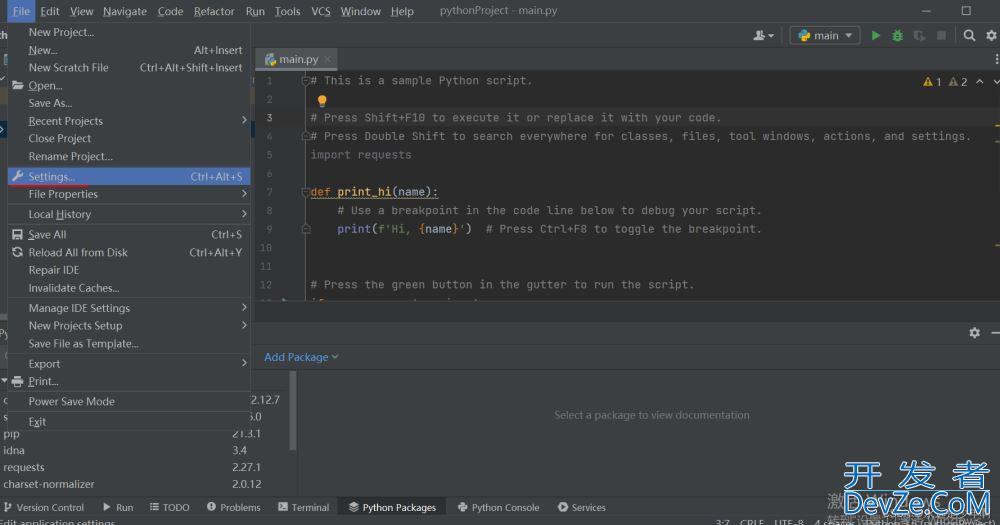1000x525 pixels.
Task: Open the Terminal tool window
Action: [304, 507]
